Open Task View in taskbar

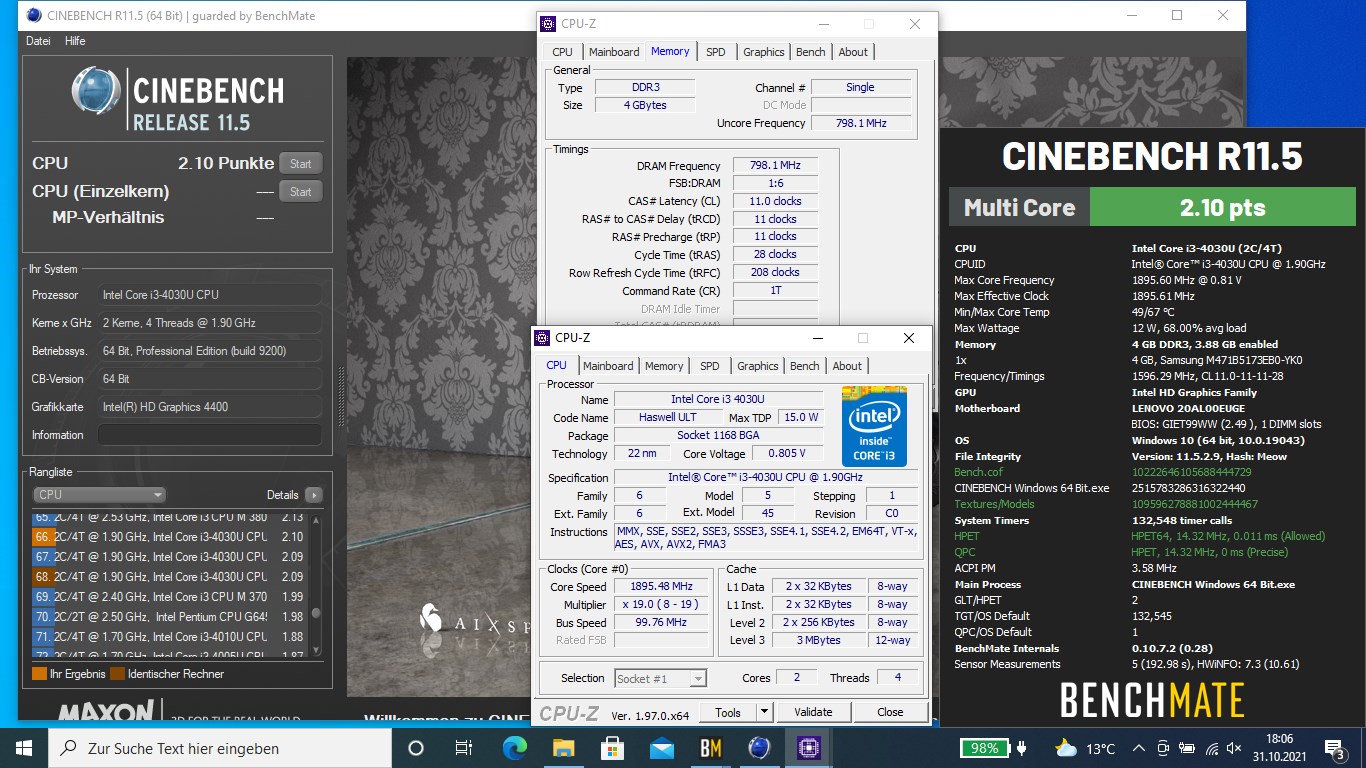click(x=464, y=748)
